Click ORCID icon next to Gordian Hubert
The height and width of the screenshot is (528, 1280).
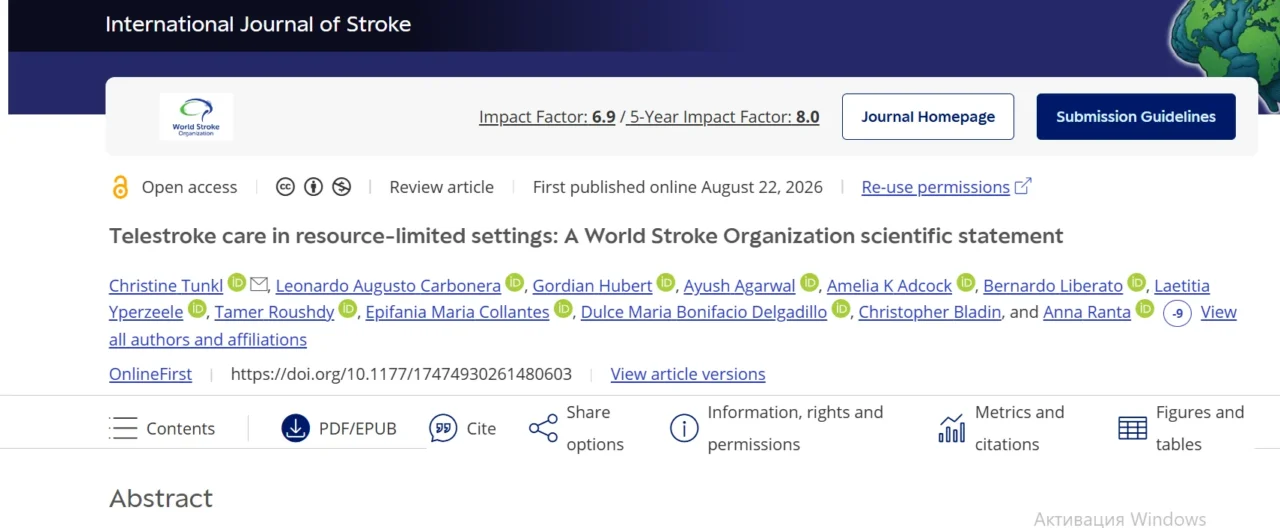666,283
